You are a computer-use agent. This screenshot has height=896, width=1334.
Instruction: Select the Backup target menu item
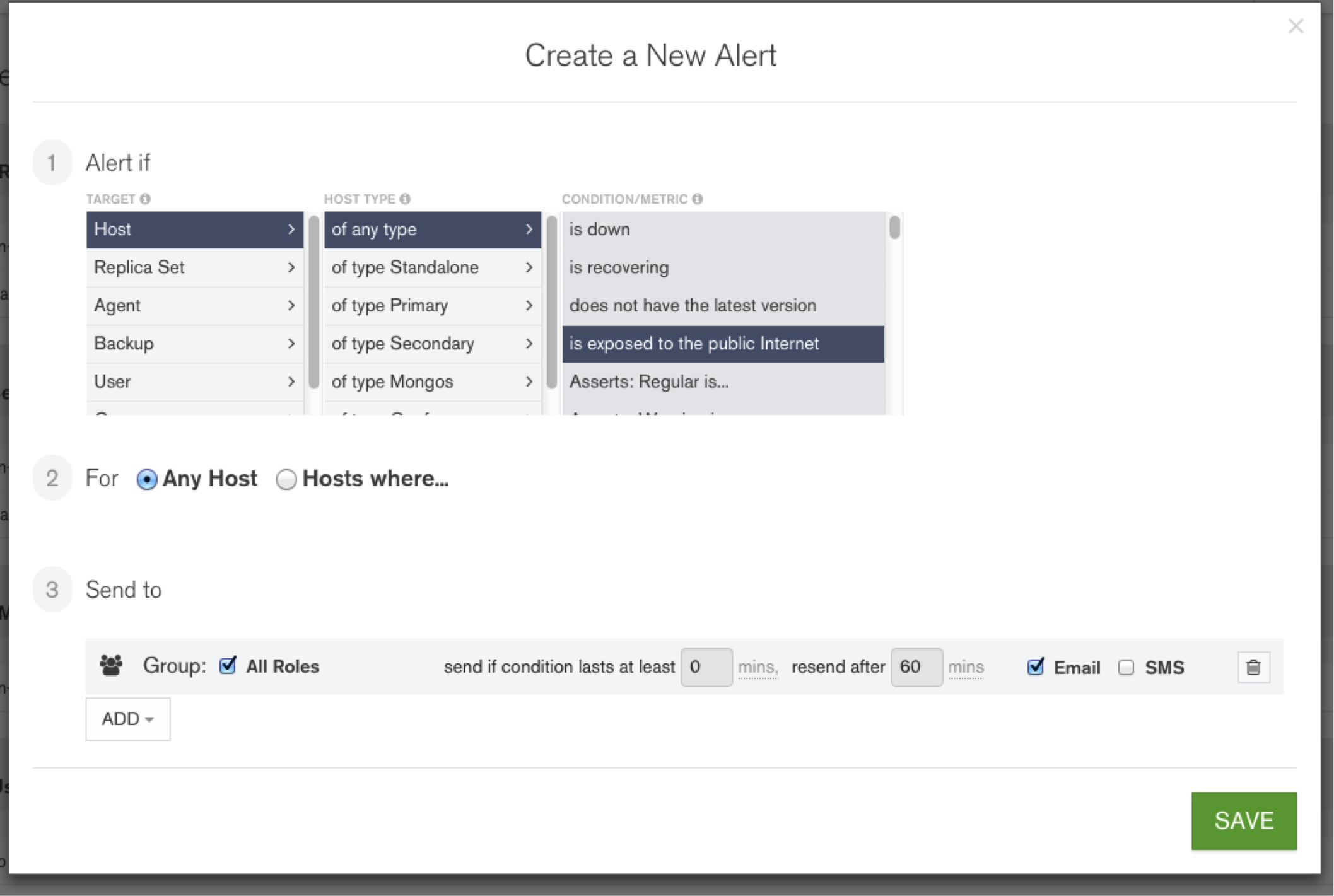[x=190, y=343]
